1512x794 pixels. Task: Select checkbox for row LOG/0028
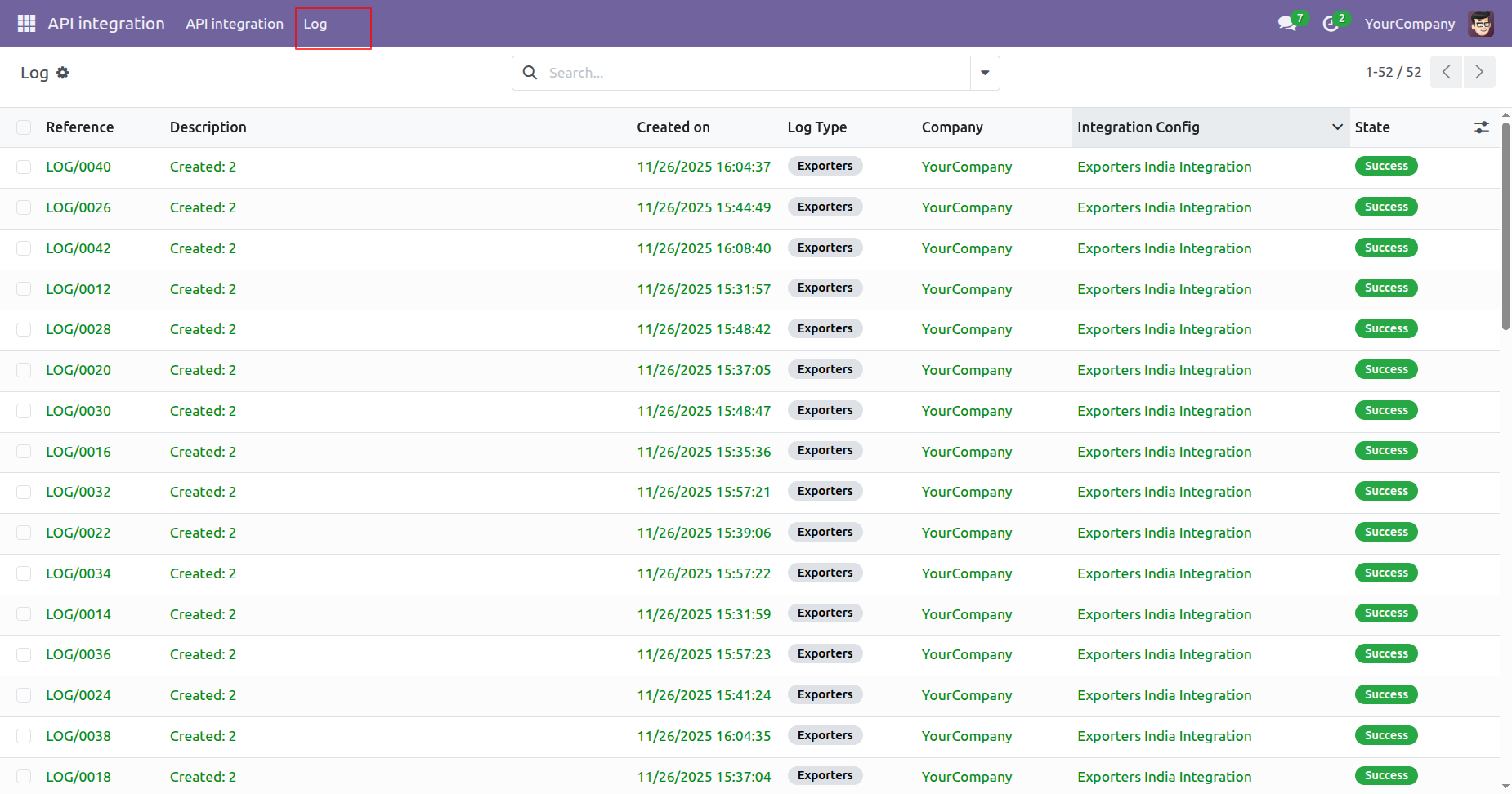click(24, 329)
